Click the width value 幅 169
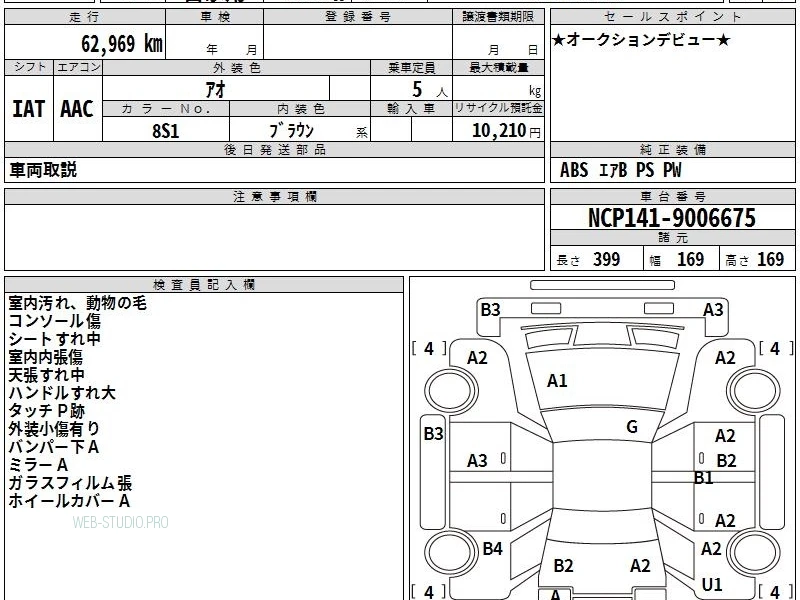The width and height of the screenshot is (800, 600). click(x=677, y=259)
